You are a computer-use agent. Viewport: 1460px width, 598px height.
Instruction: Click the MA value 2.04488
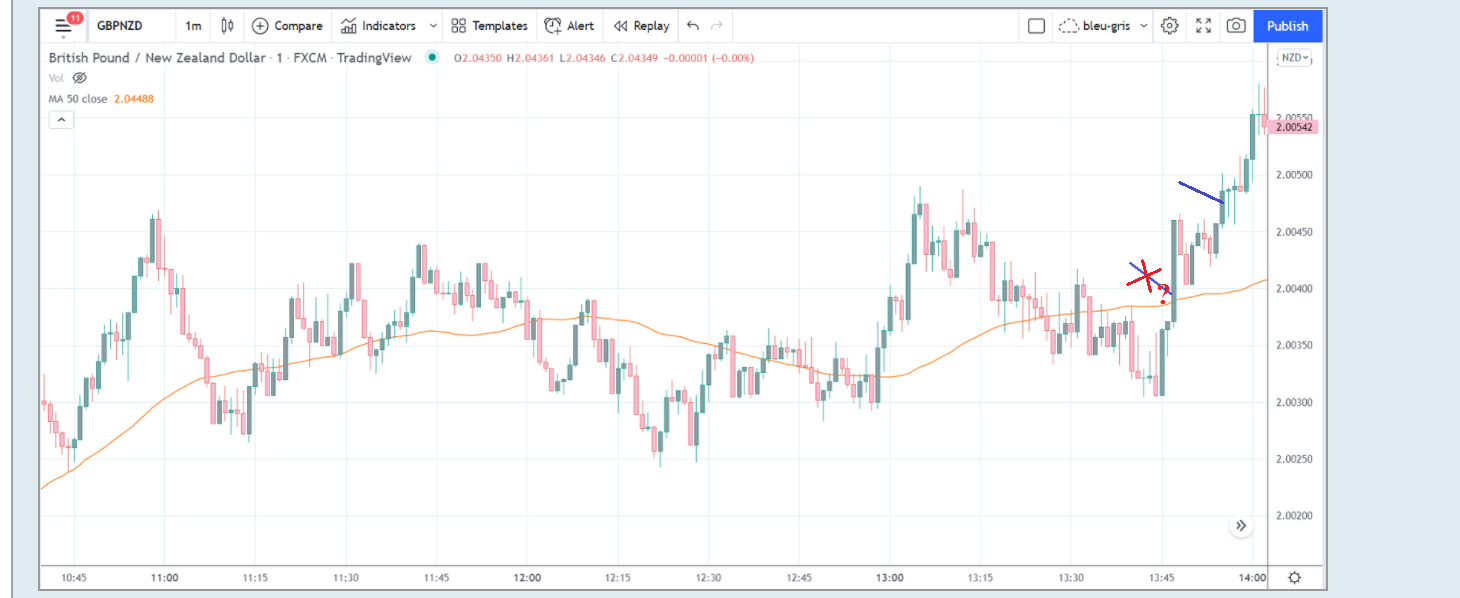pyautogui.click(x=134, y=99)
